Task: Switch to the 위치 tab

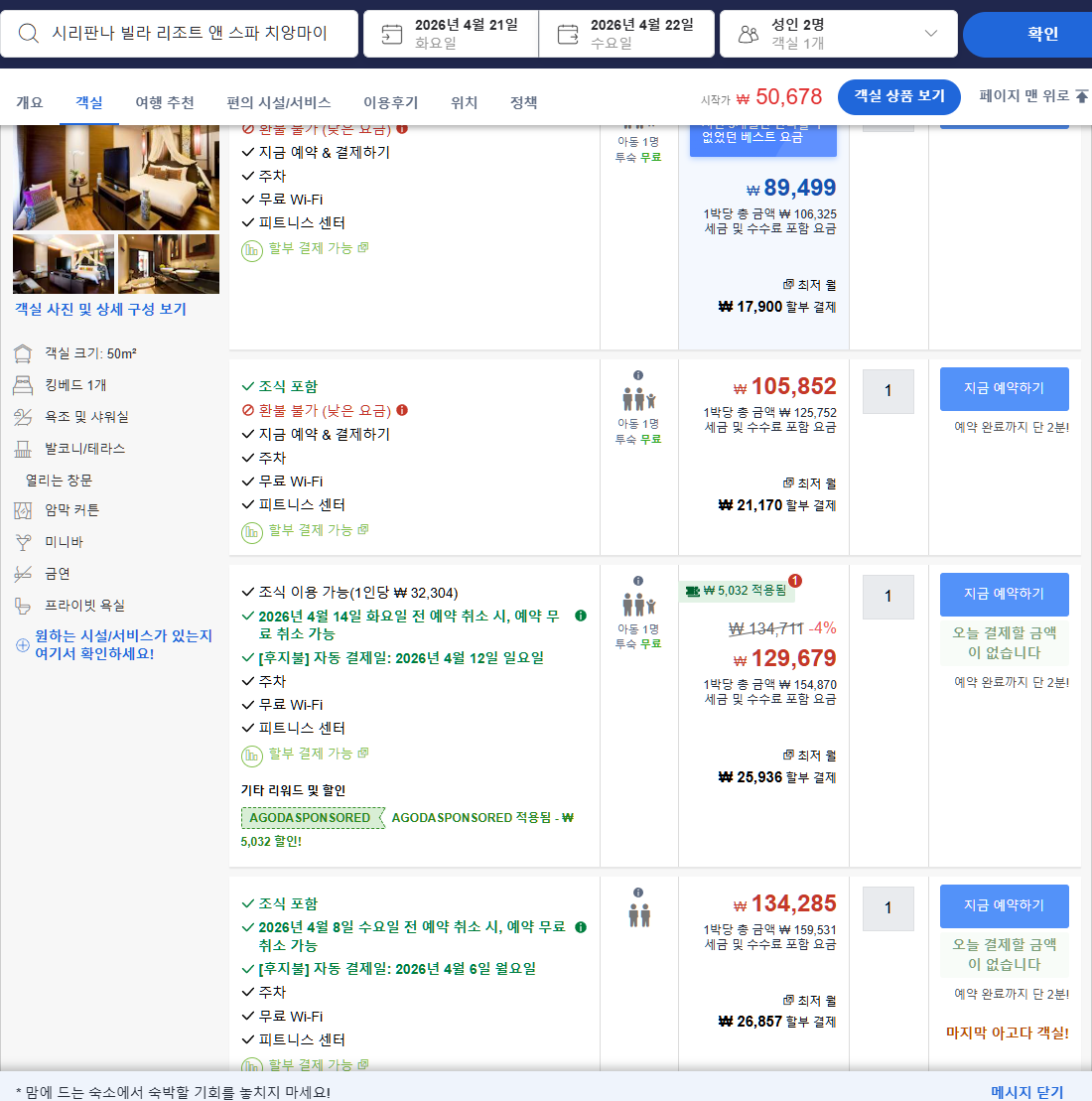Action: (x=464, y=102)
